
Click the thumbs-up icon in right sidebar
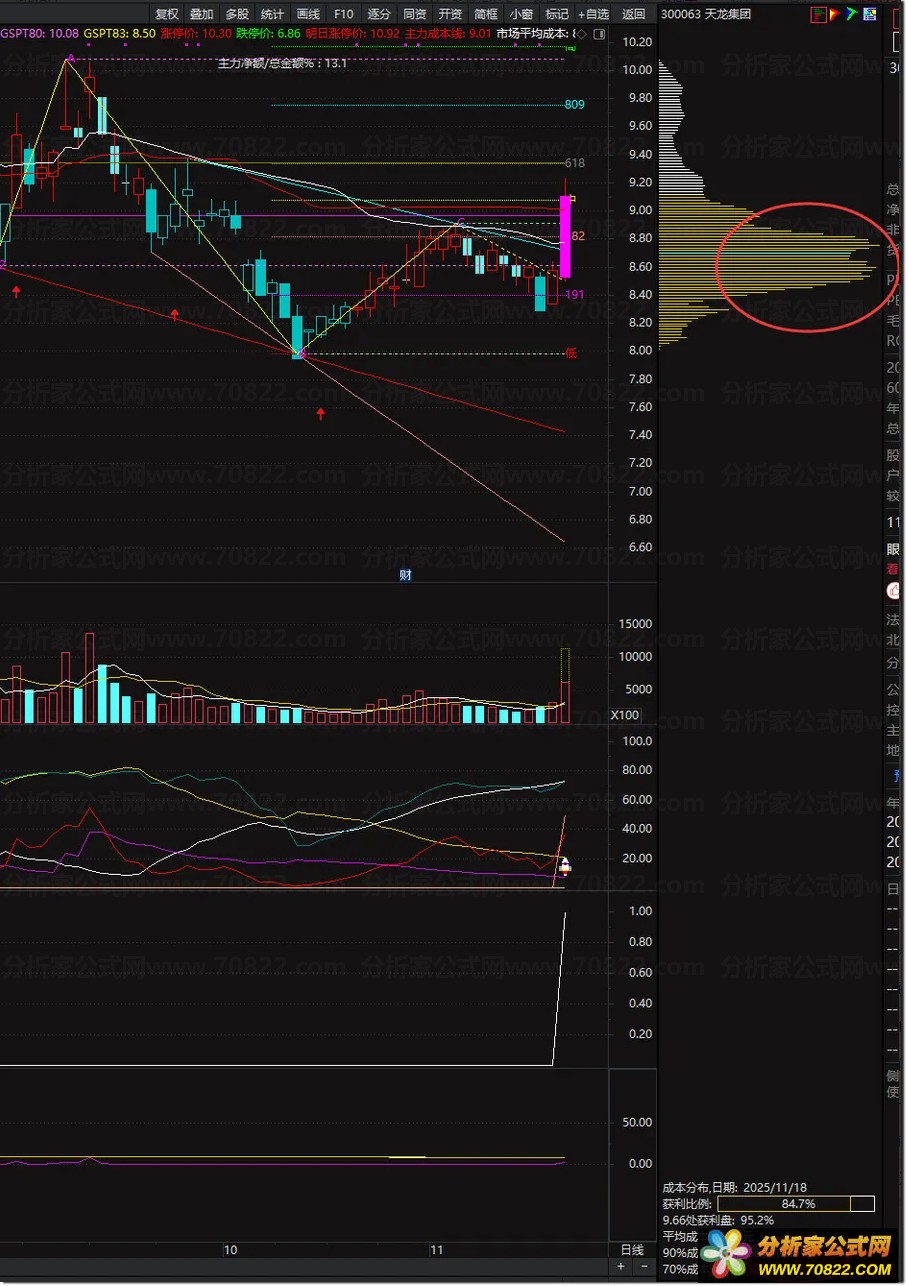click(893, 591)
